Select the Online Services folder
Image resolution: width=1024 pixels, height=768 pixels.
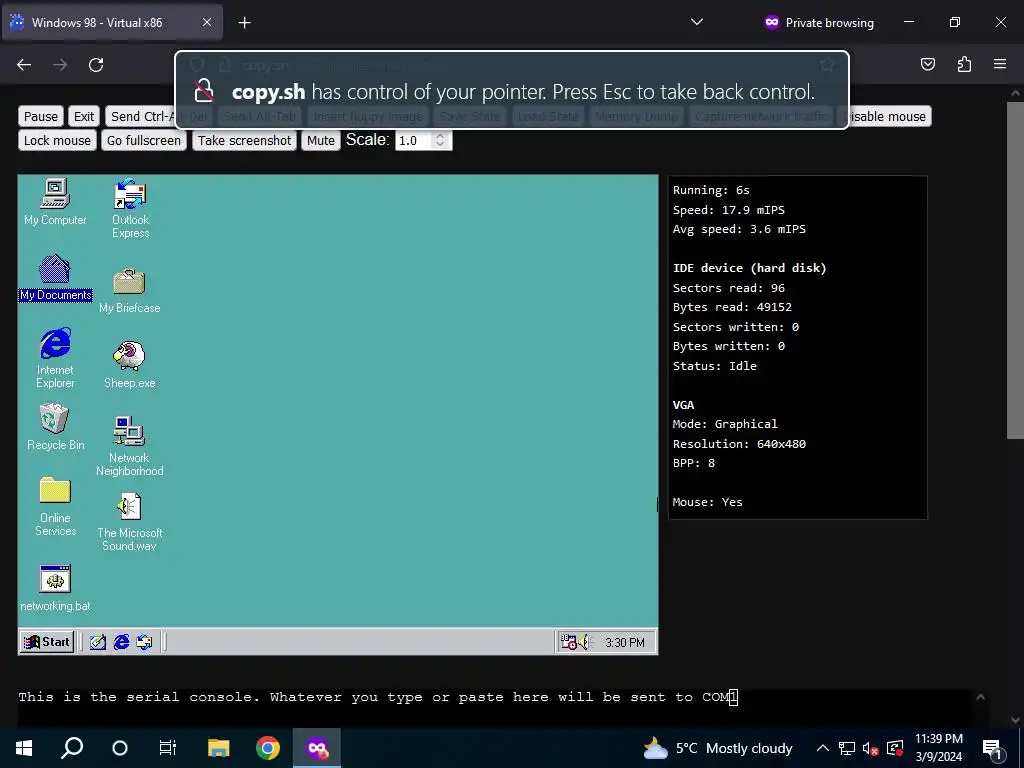[55, 507]
